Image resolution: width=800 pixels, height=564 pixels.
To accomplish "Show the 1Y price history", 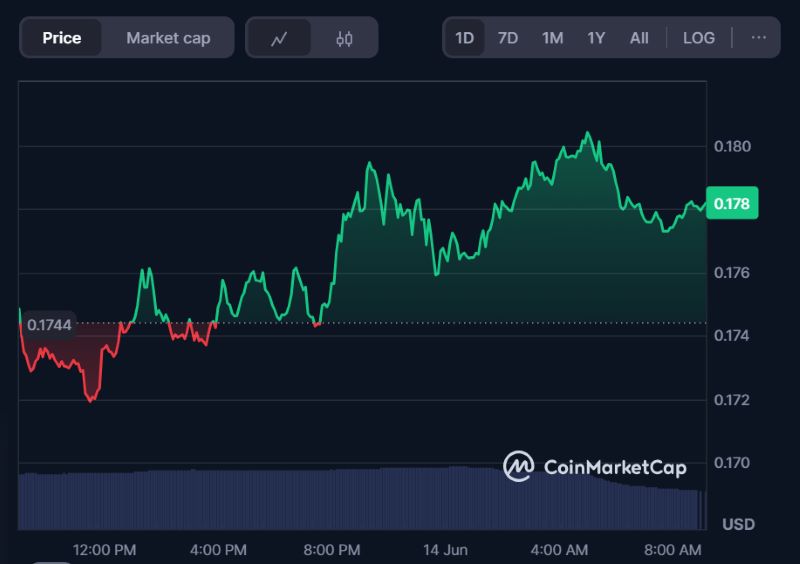I will 596,38.
